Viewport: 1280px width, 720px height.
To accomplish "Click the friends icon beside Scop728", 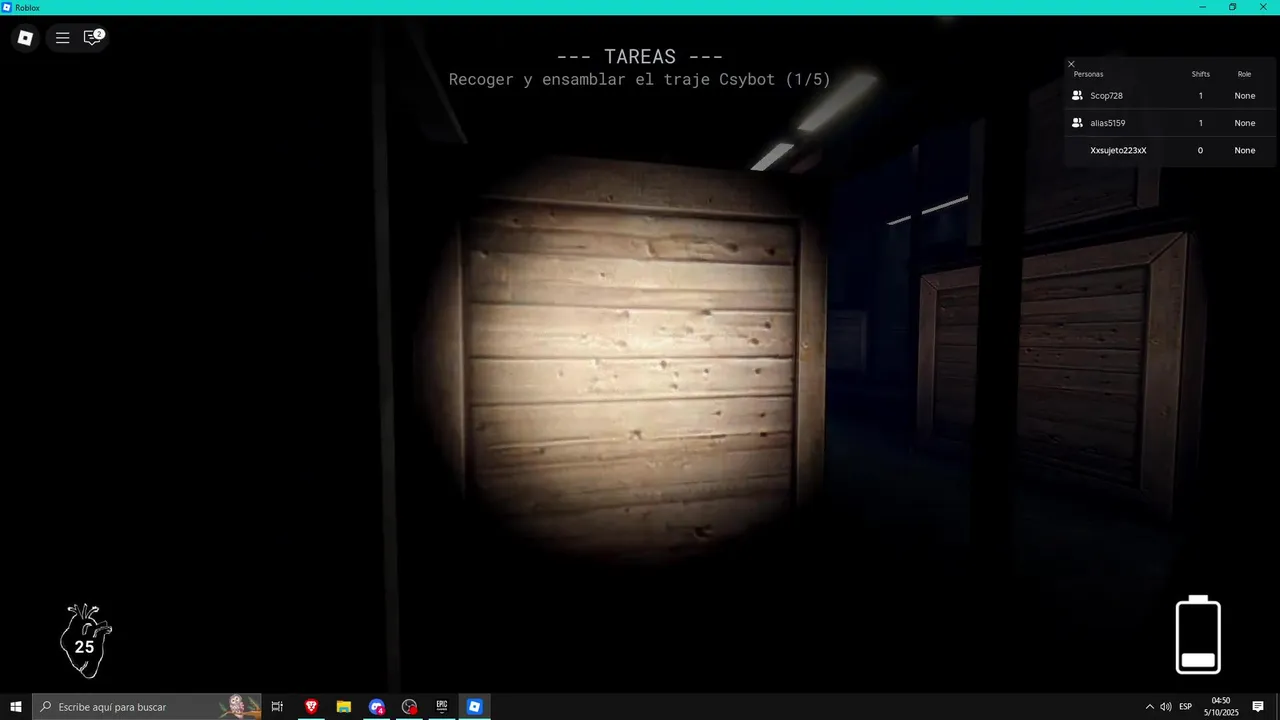I will (x=1077, y=96).
